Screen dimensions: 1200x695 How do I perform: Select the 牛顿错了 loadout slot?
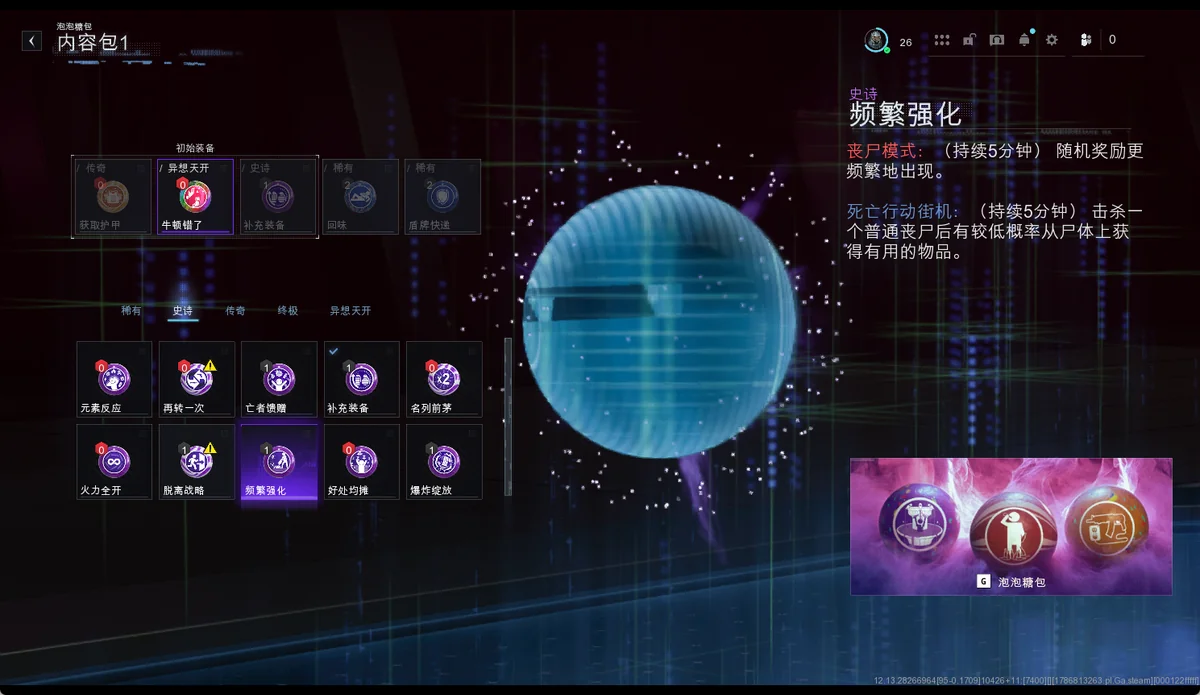pyautogui.click(x=196, y=197)
